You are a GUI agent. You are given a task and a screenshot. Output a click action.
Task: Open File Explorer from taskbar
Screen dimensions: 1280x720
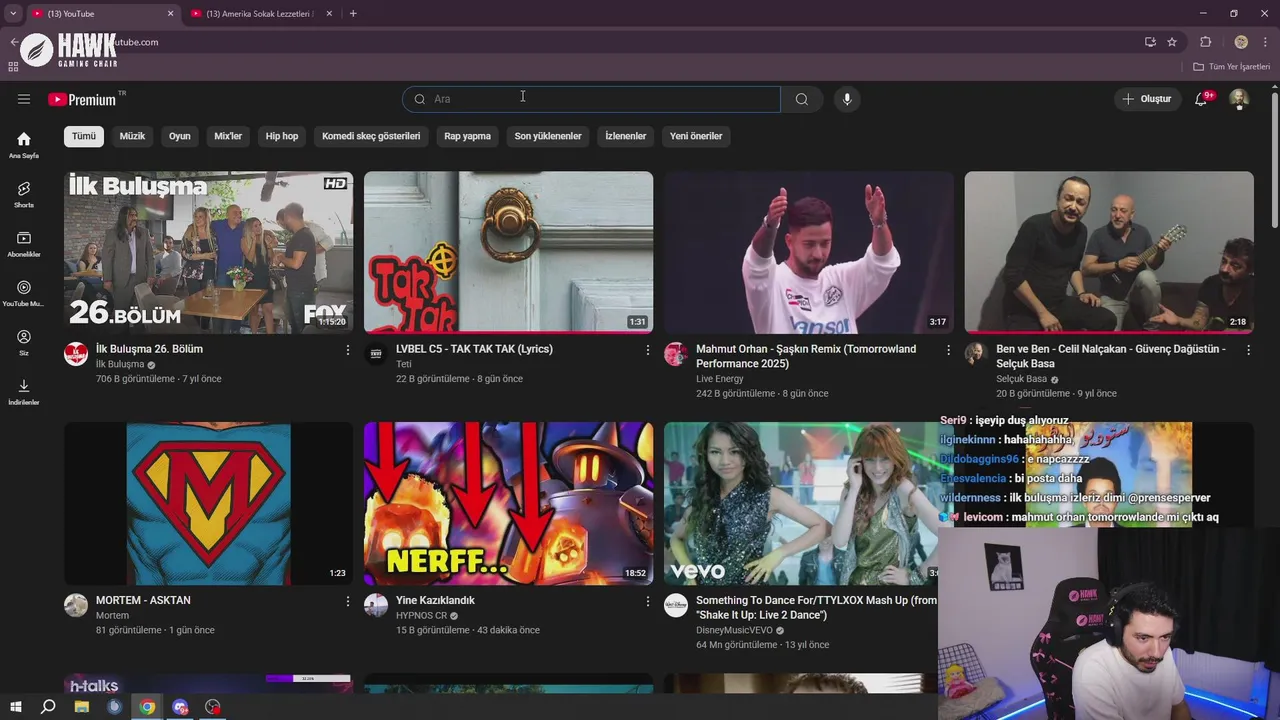(x=82, y=707)
